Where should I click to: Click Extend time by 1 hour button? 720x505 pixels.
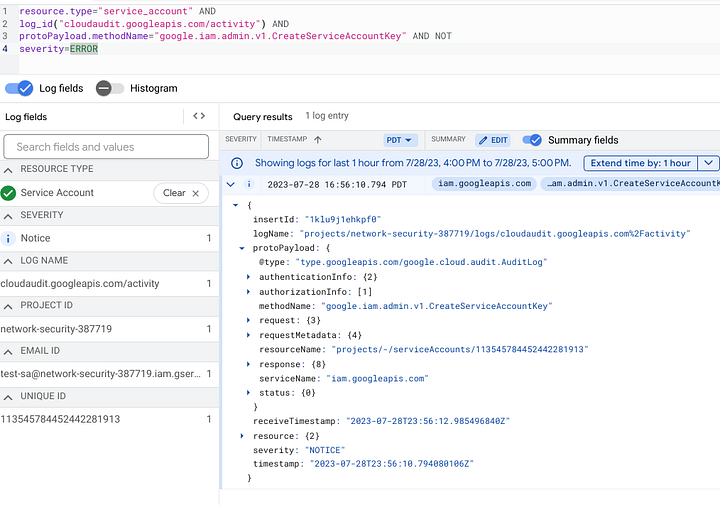click(640, 163)
